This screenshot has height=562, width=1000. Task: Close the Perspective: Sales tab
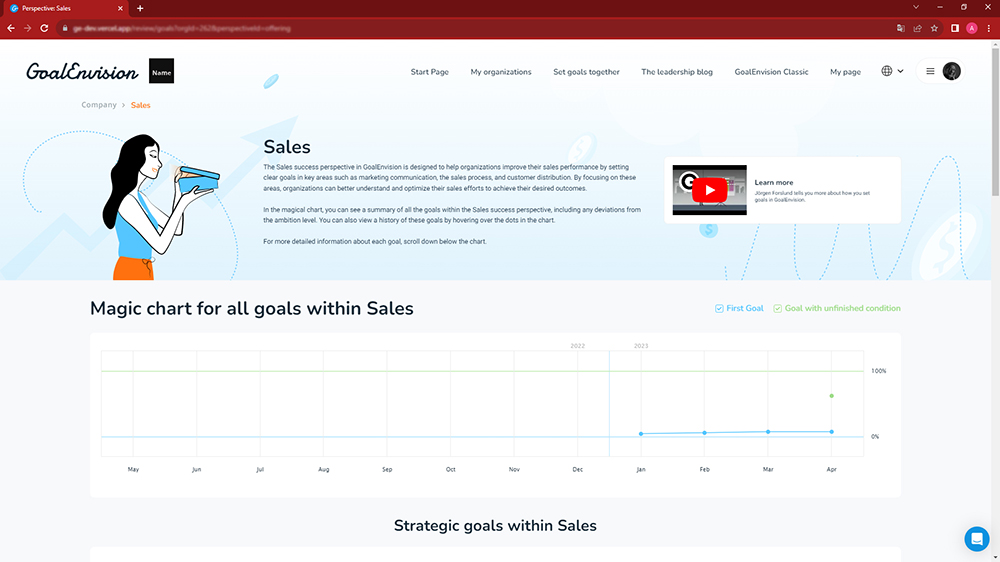[120, 8]
